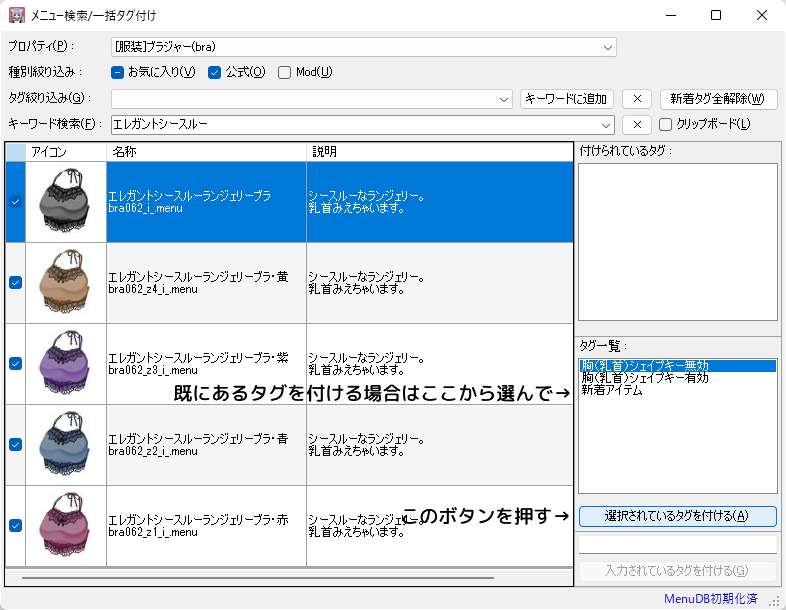786x610 pixels.
Task: Click the yellow bra062_z4 item icon
Action: 66,283
